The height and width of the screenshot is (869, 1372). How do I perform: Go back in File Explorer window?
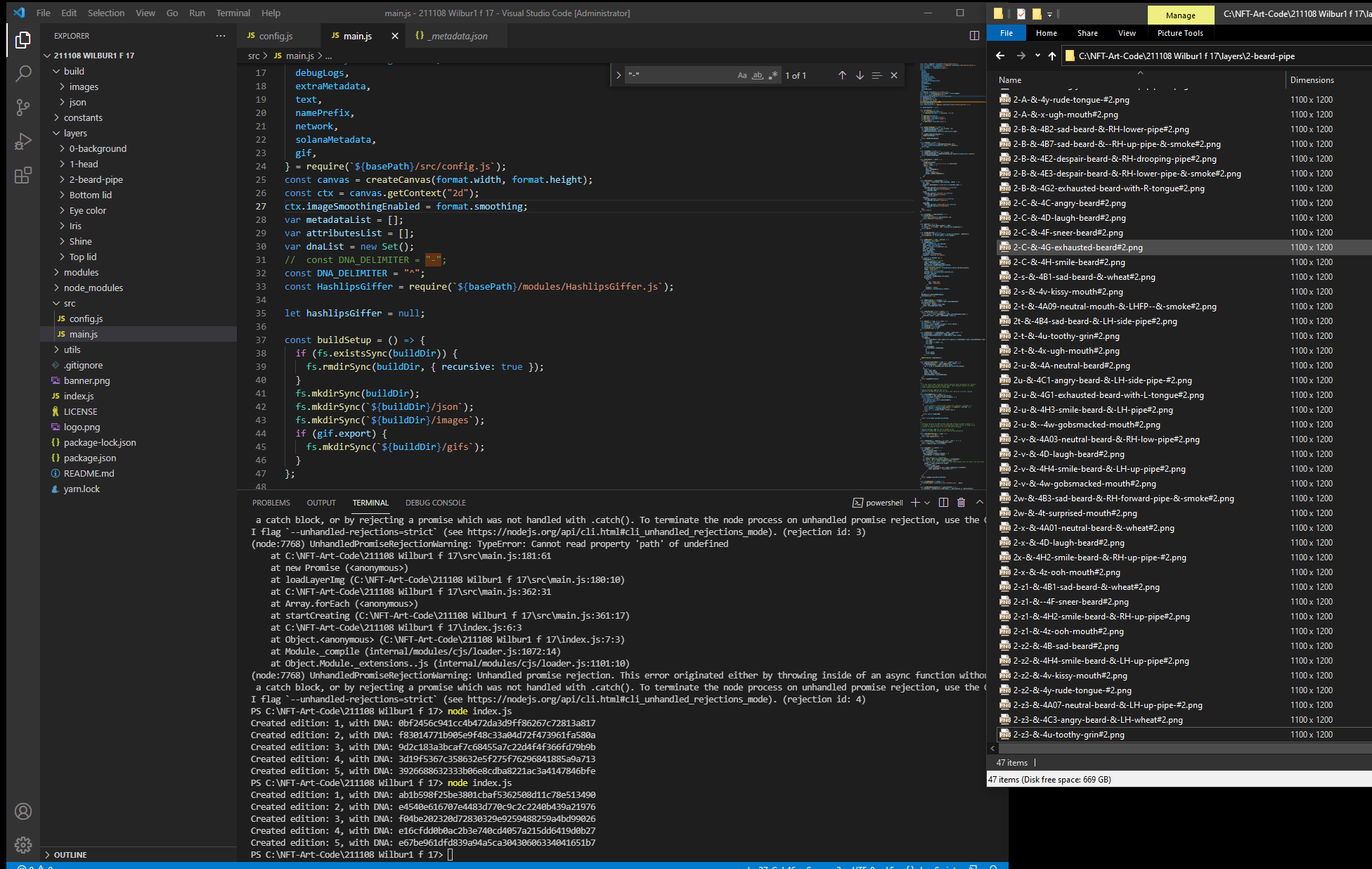[x=1000, y=56]
